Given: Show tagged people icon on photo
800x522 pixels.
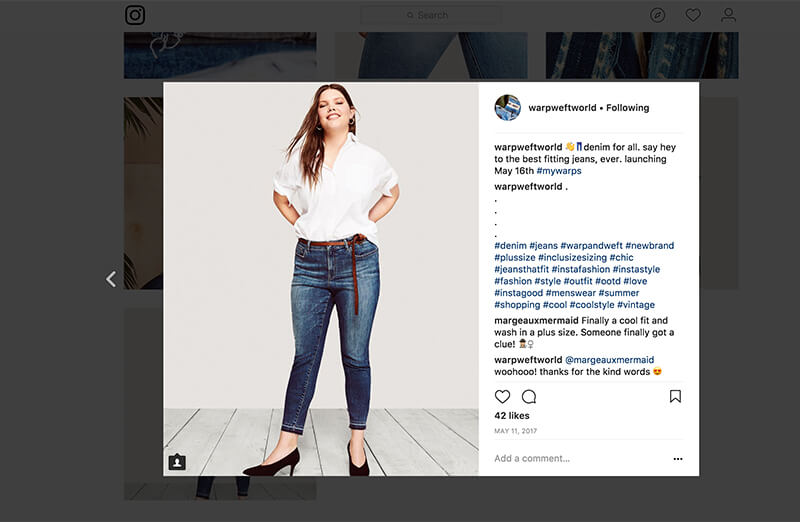Looking at the screenshot, I should tap(177, 462).
